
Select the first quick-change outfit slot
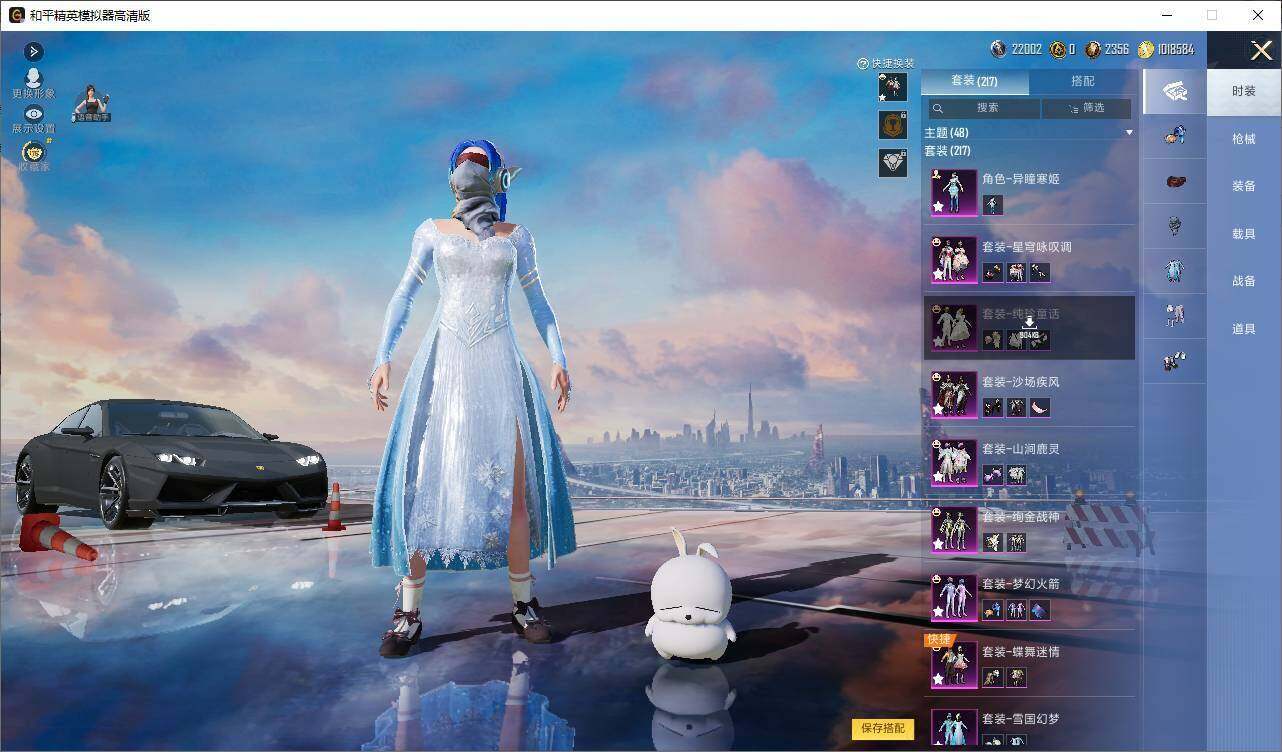[x=893, y=87]
